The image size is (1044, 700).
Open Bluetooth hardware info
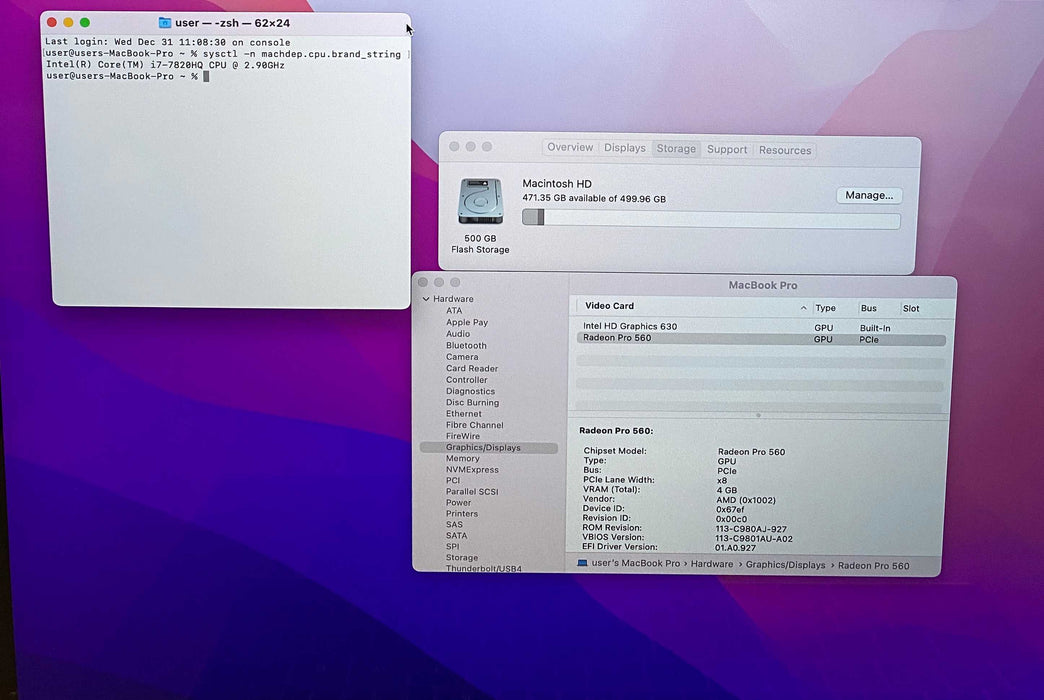click(x=466, y=345)
